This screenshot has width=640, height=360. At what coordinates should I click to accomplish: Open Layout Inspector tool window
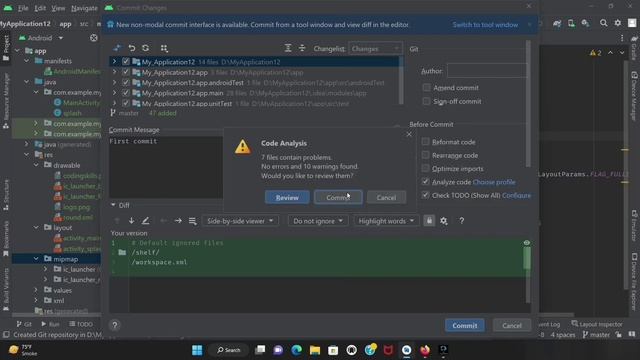597,324
